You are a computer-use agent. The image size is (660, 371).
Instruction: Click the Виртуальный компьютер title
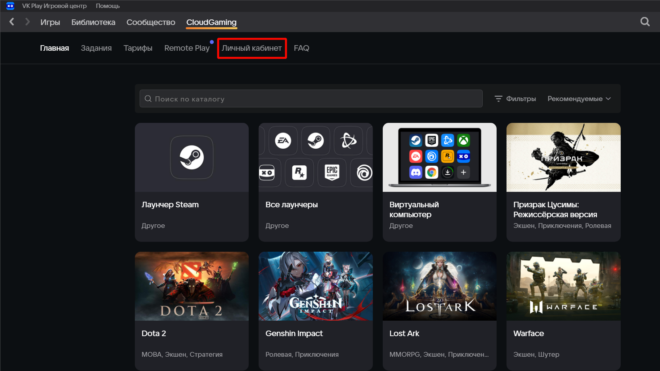click(414, 209)
